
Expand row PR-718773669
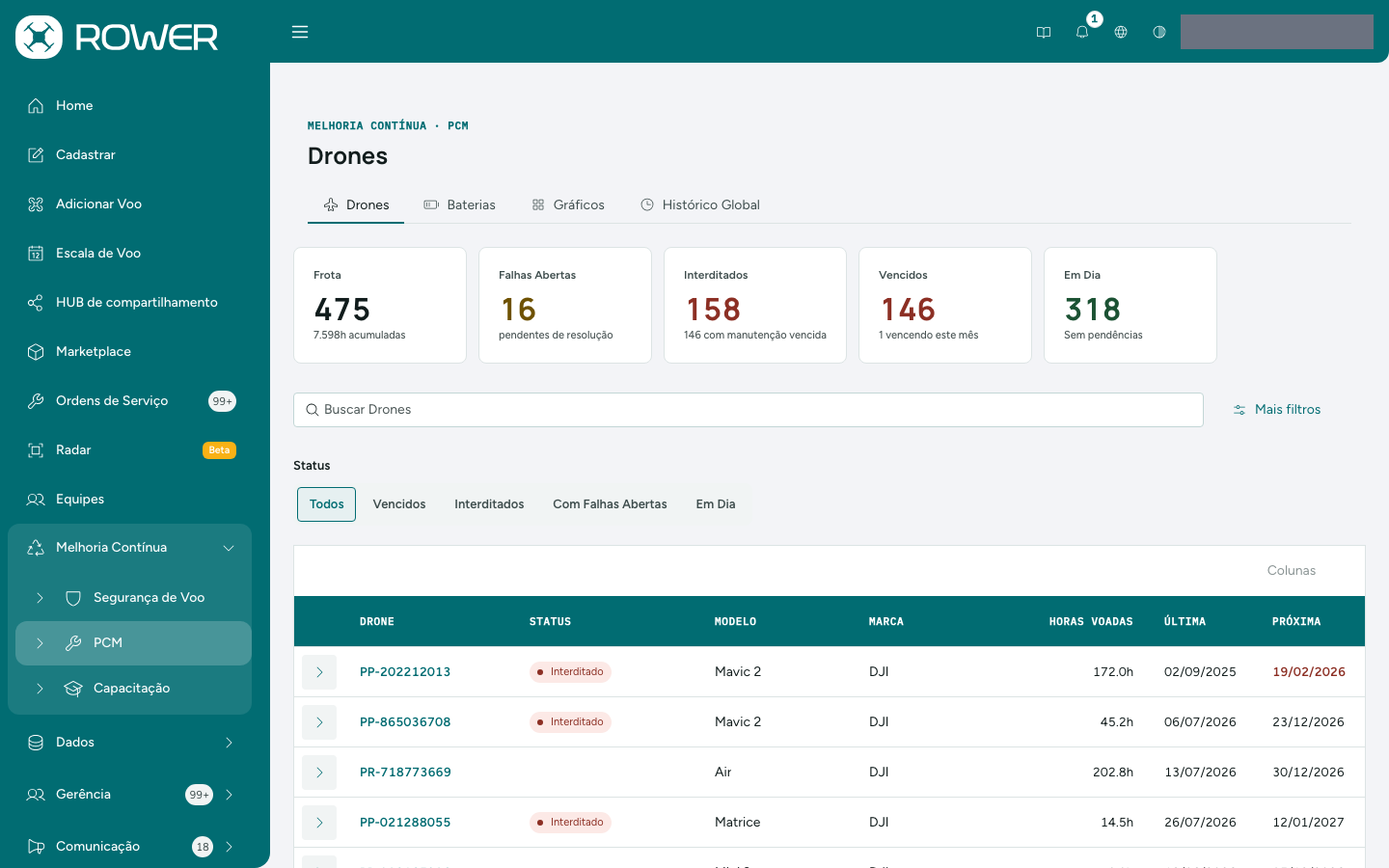coord(319,773)
